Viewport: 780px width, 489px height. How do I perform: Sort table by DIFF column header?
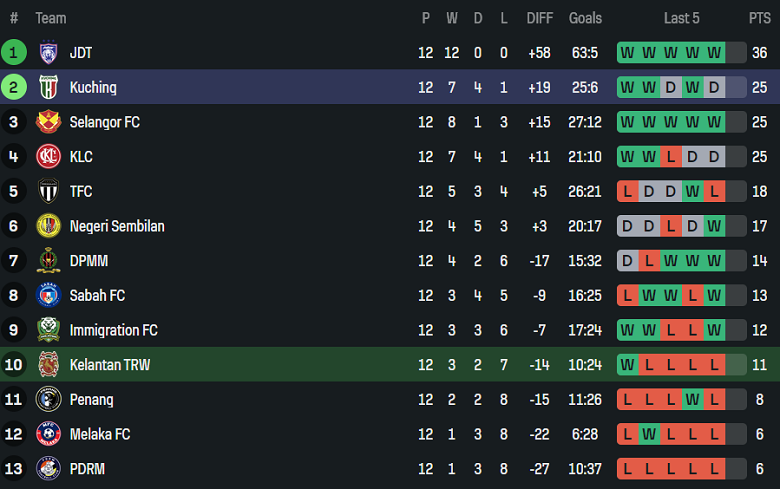click(x=539, y=18)
